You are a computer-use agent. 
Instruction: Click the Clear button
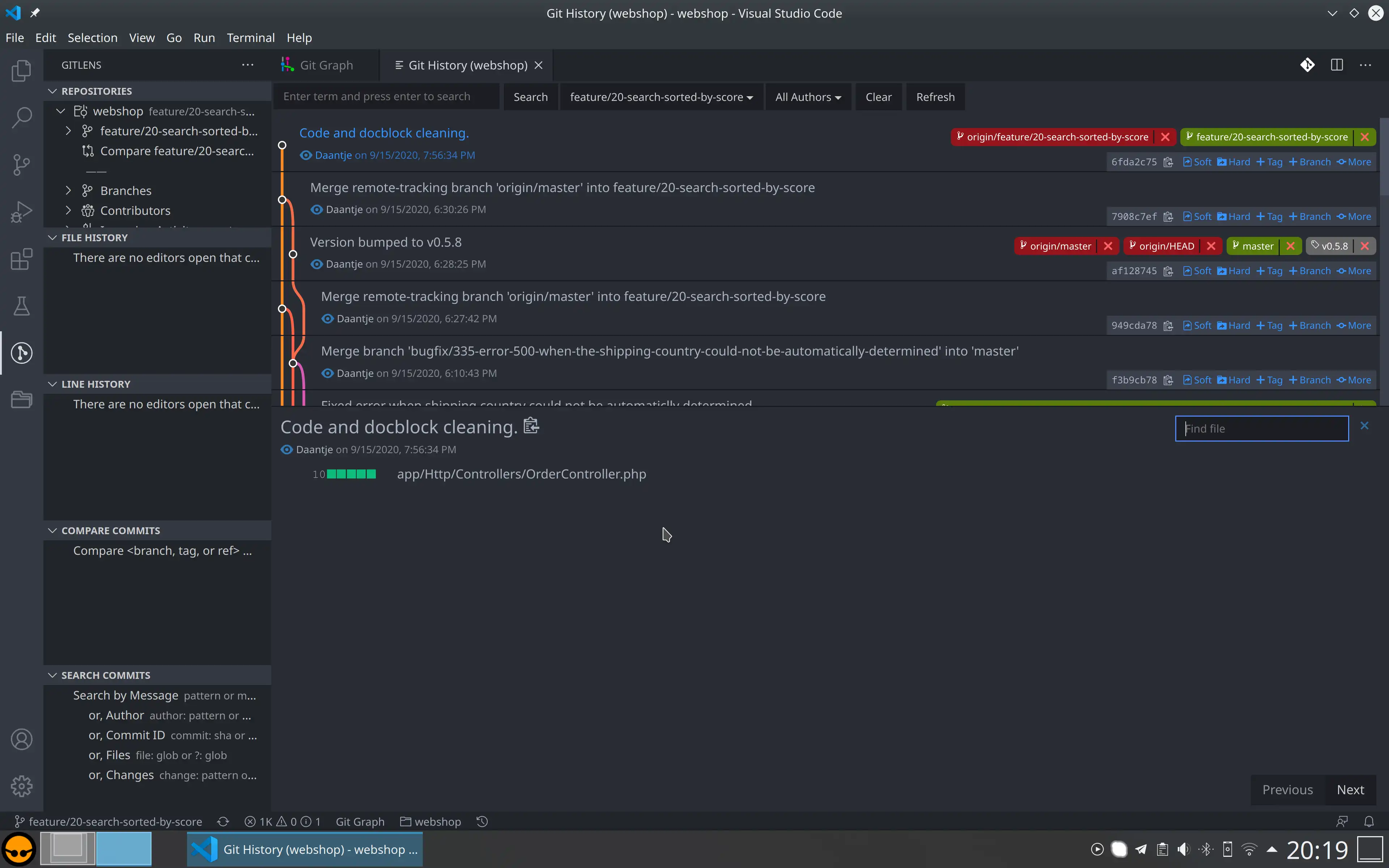(878, 97)
